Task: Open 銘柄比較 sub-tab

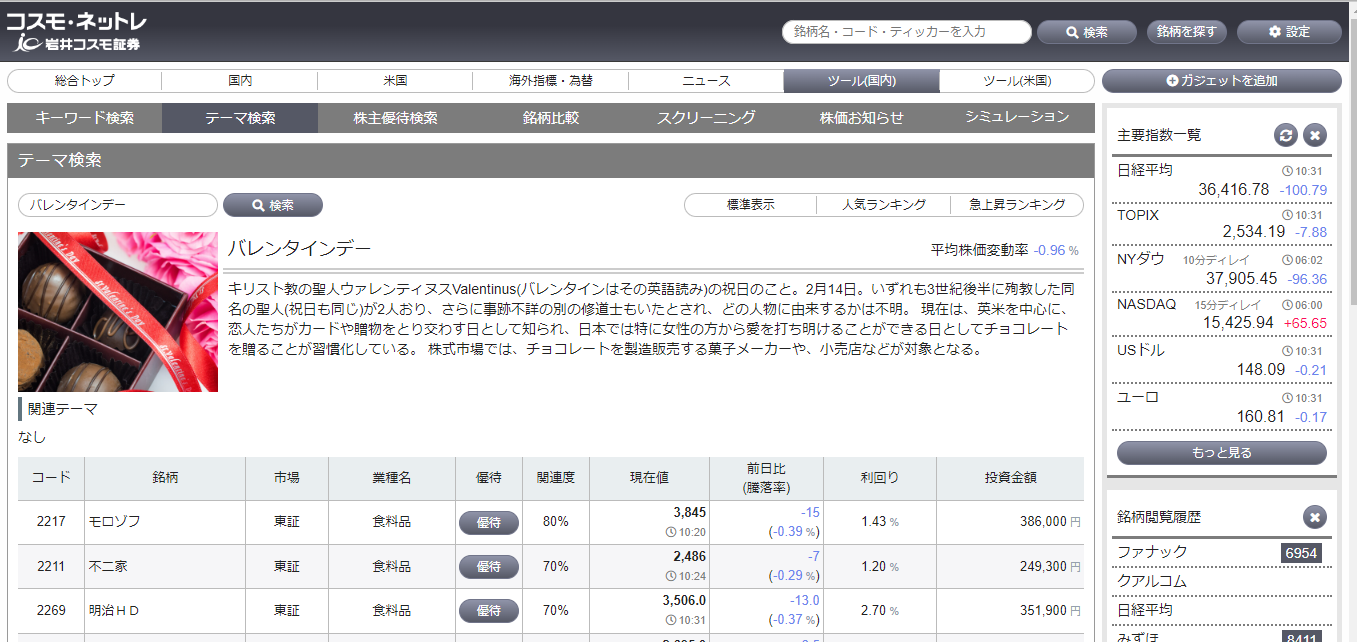Action: point(550,118)
